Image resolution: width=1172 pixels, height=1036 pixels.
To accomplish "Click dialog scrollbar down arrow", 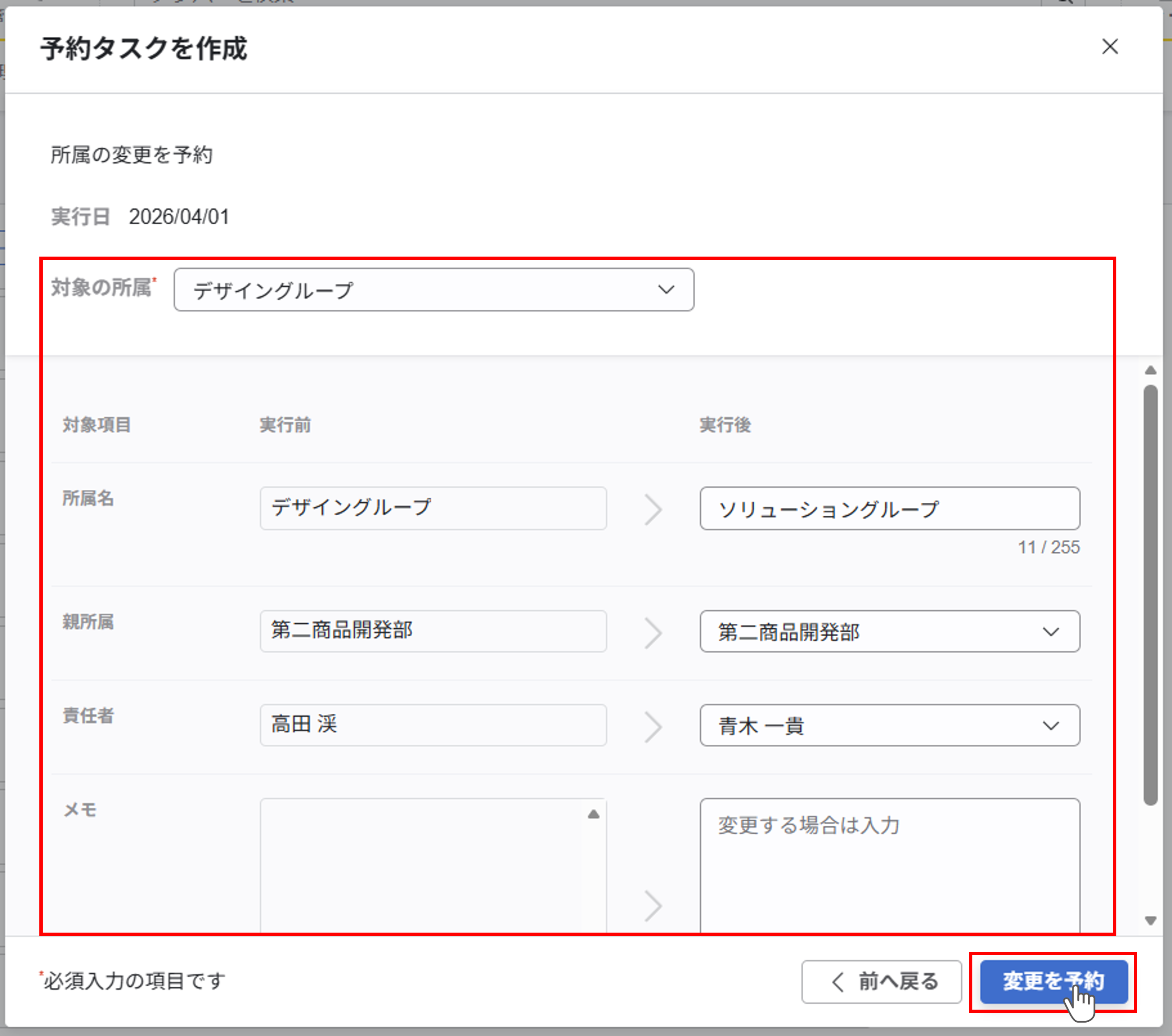I will tap(1150, 920).
